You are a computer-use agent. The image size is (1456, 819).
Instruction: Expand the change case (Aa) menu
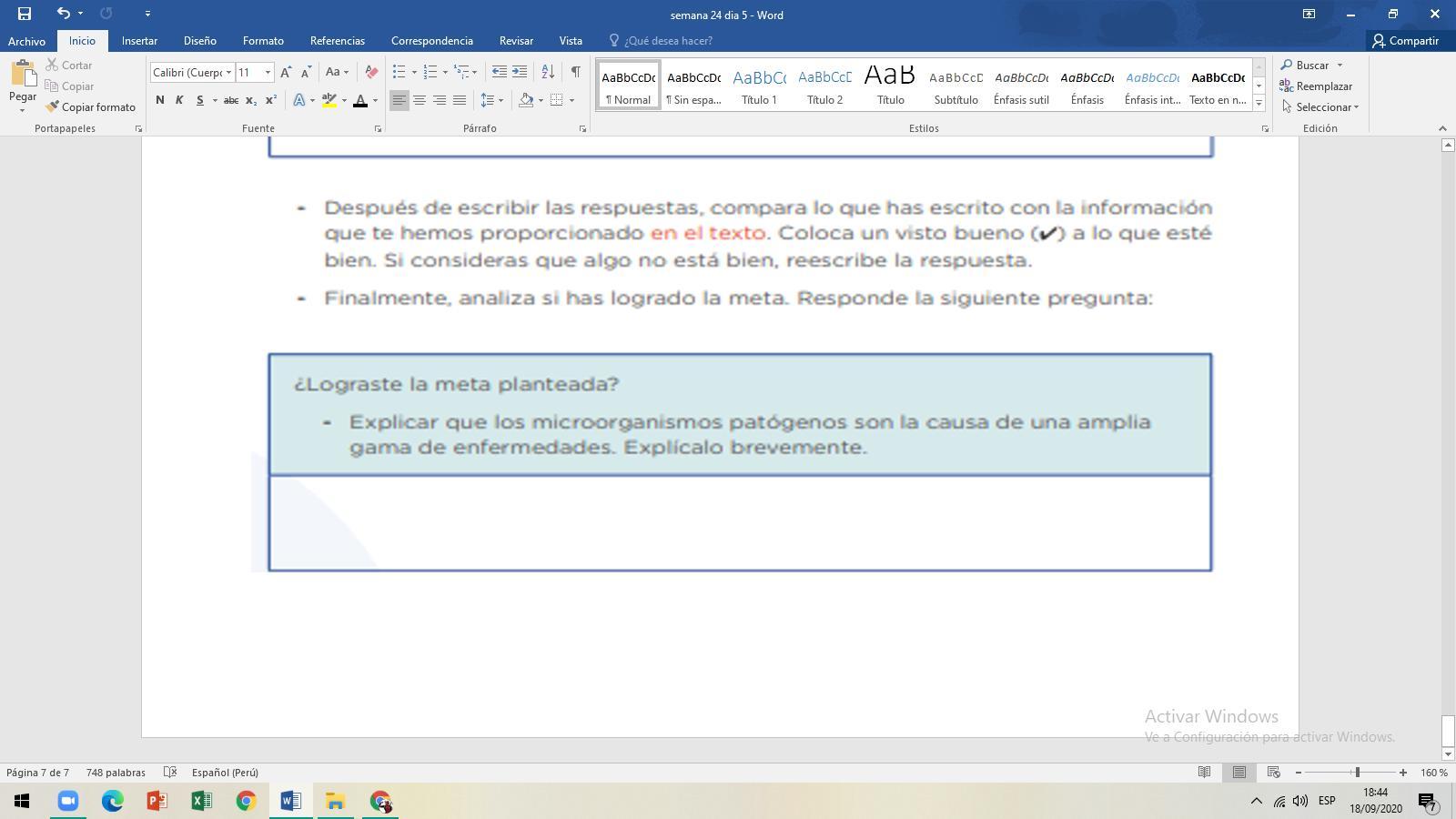click(x=337, y=72)
